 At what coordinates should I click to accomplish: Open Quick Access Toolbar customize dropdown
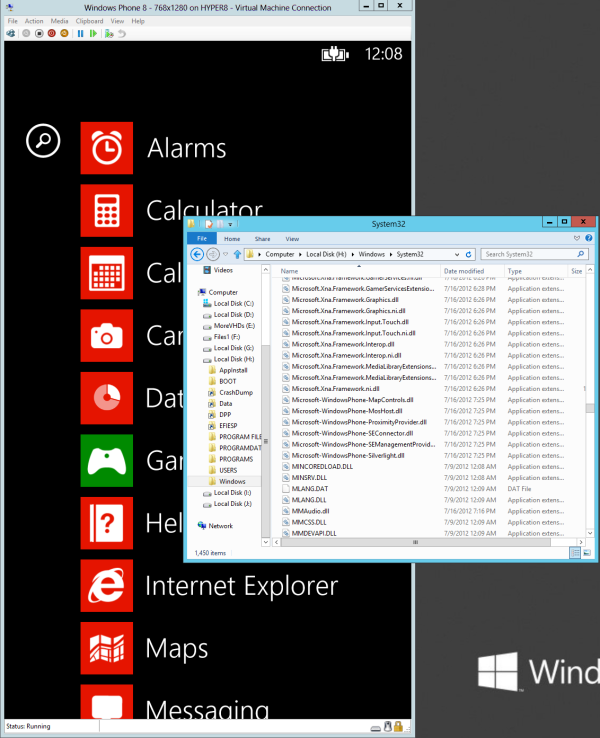(x=230, y=224)
